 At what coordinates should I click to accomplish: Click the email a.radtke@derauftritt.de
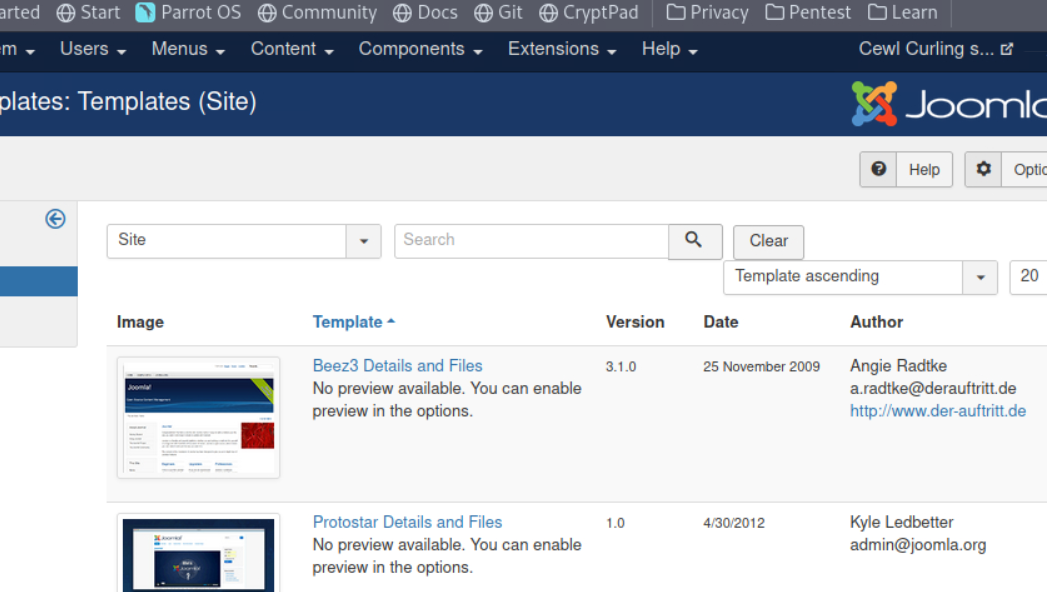click(x=933, y=388)
